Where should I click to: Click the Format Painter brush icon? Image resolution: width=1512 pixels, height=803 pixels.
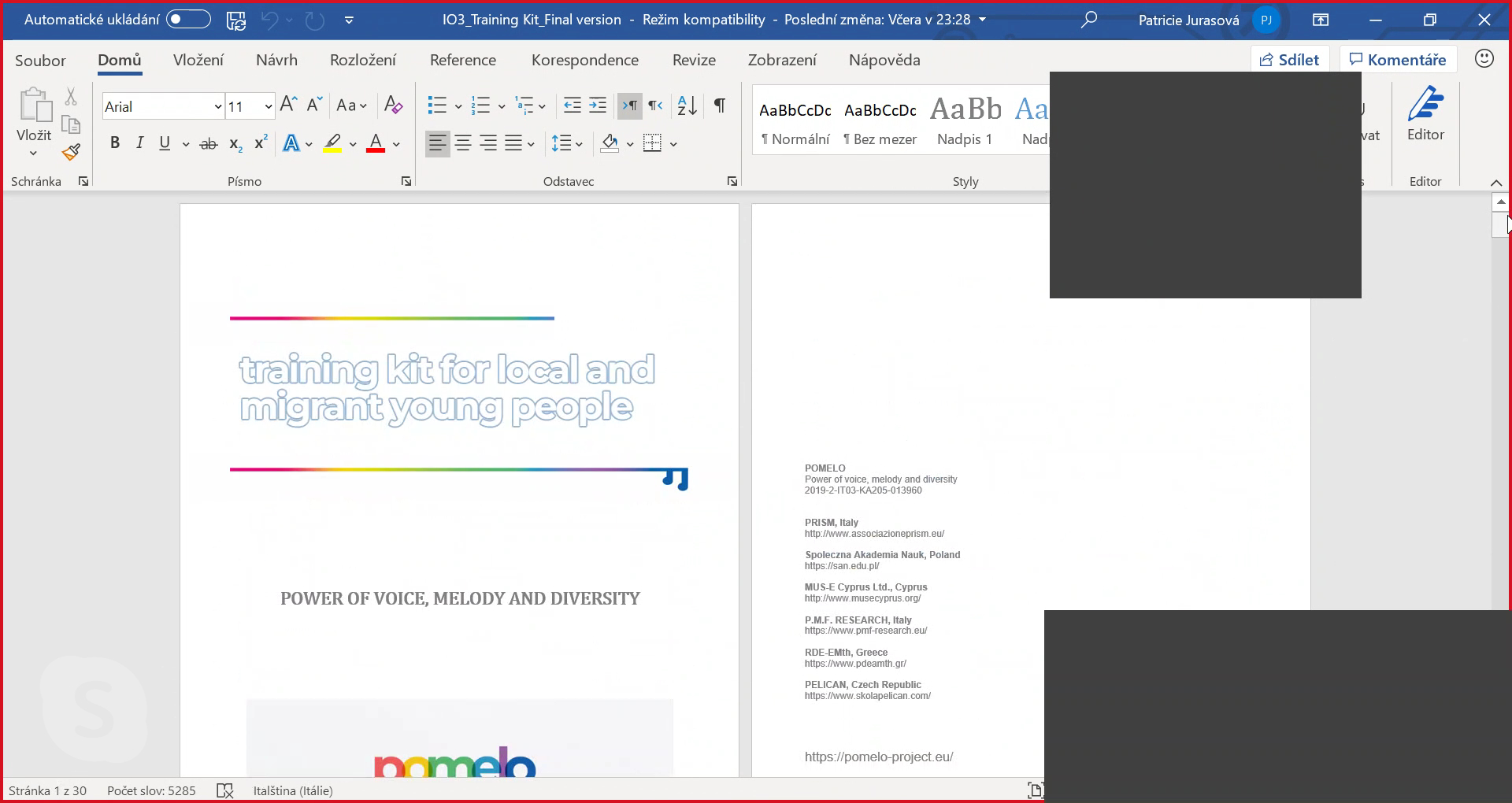point(72,152)
